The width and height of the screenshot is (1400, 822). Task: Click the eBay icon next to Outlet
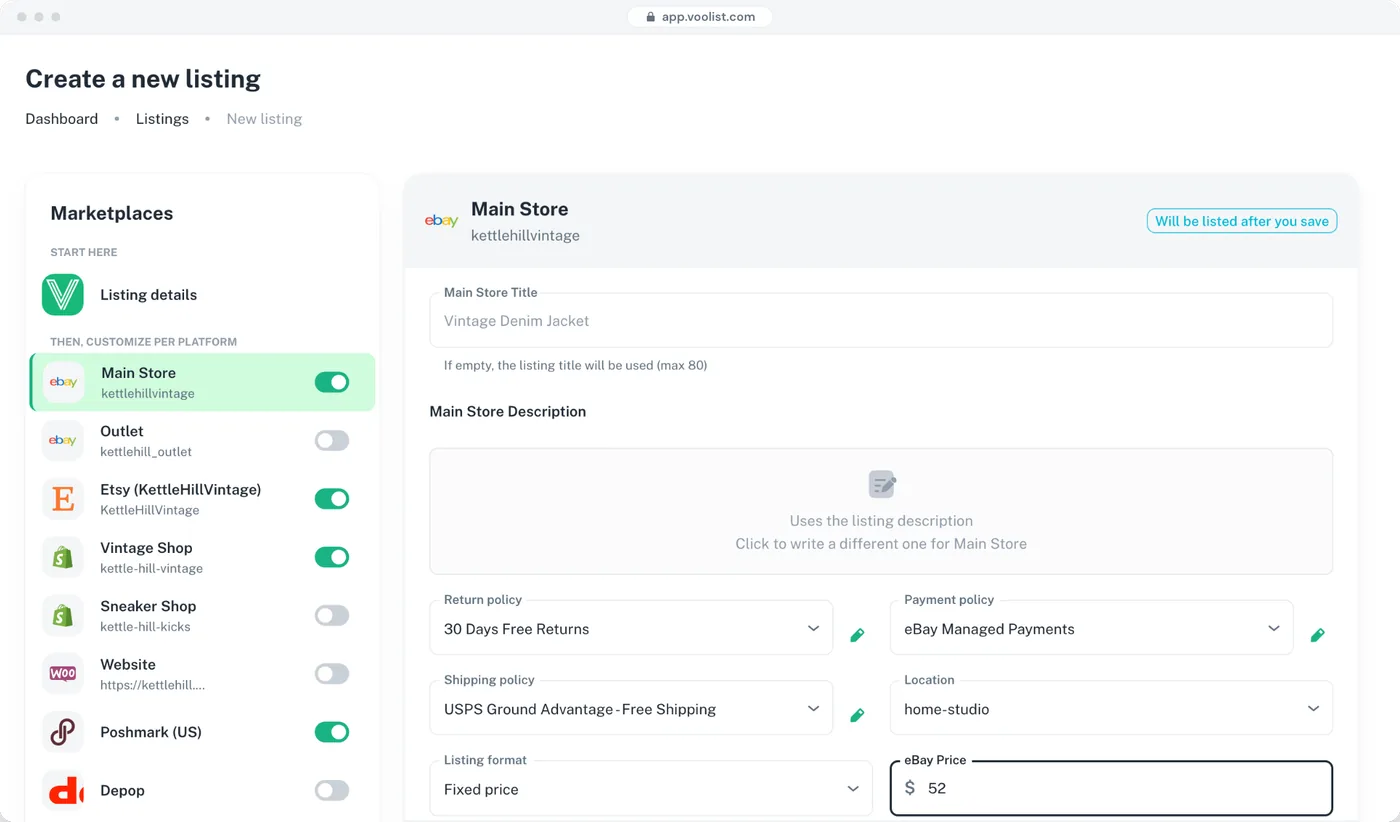[63, 441]
